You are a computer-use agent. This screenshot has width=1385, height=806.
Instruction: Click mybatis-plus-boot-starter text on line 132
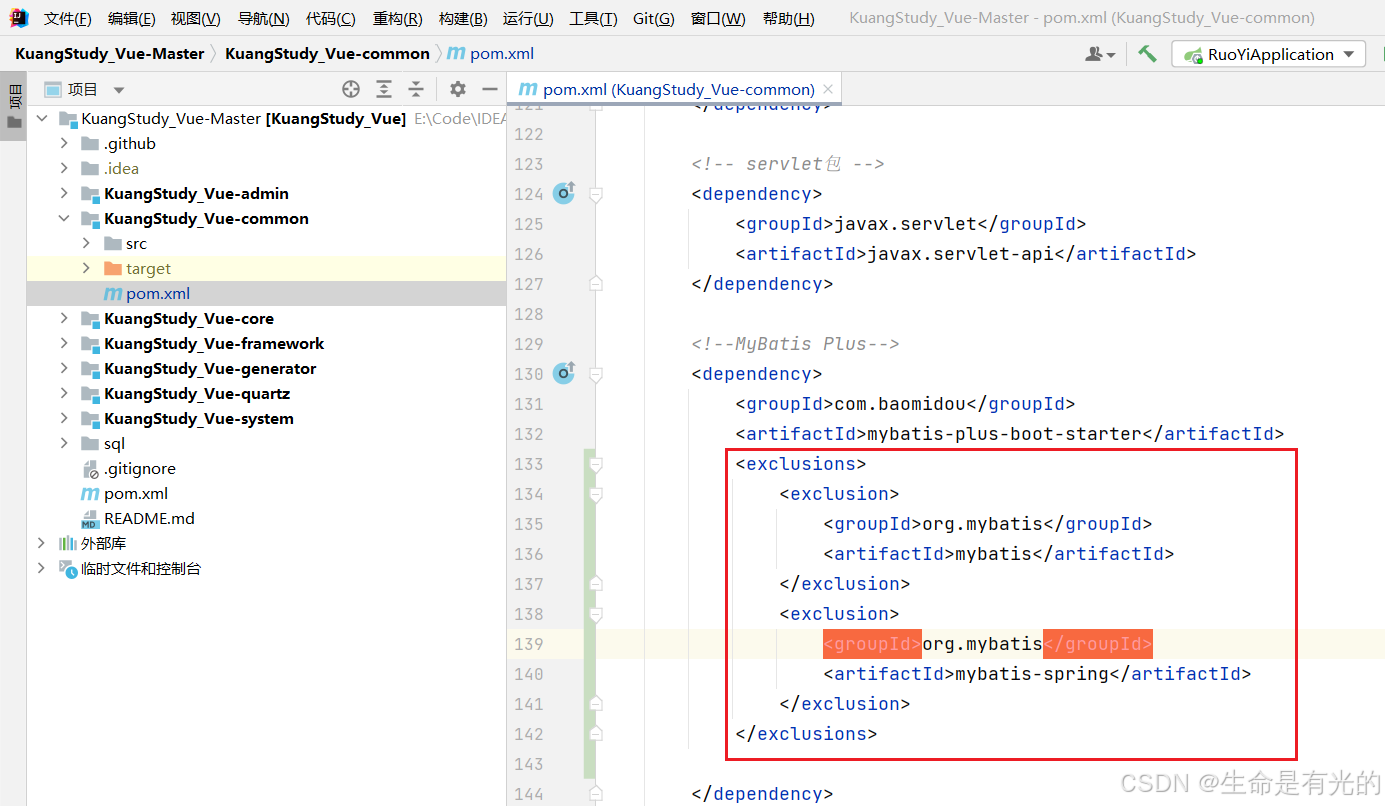pyautogui.click(x=1004, y=434)
